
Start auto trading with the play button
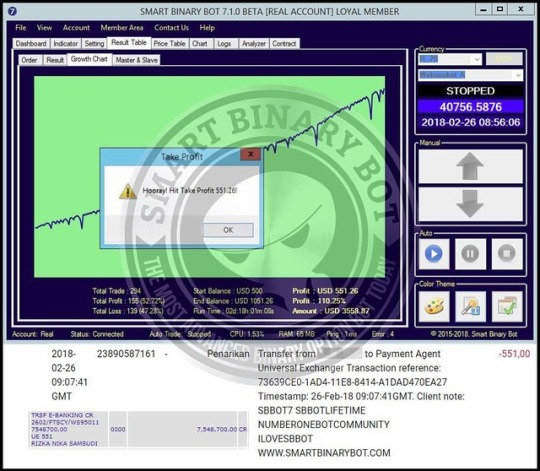click(434, 254)
